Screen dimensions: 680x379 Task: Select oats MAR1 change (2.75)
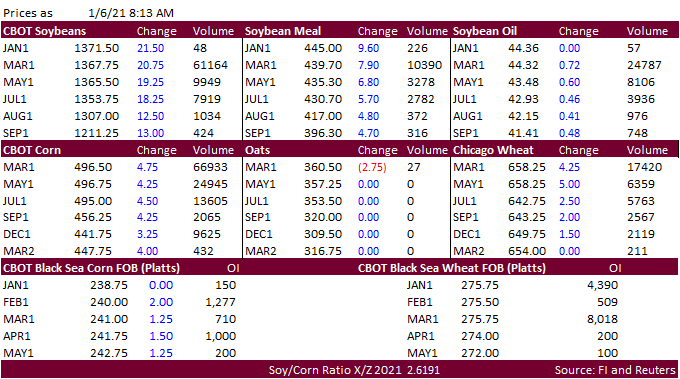point(372,167)
